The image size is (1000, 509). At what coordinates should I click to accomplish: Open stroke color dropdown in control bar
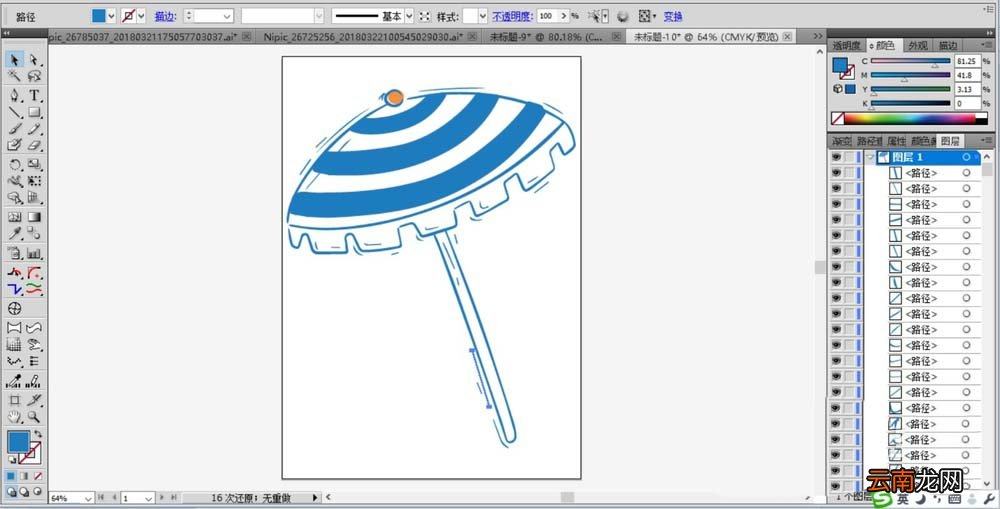point(141,16)
